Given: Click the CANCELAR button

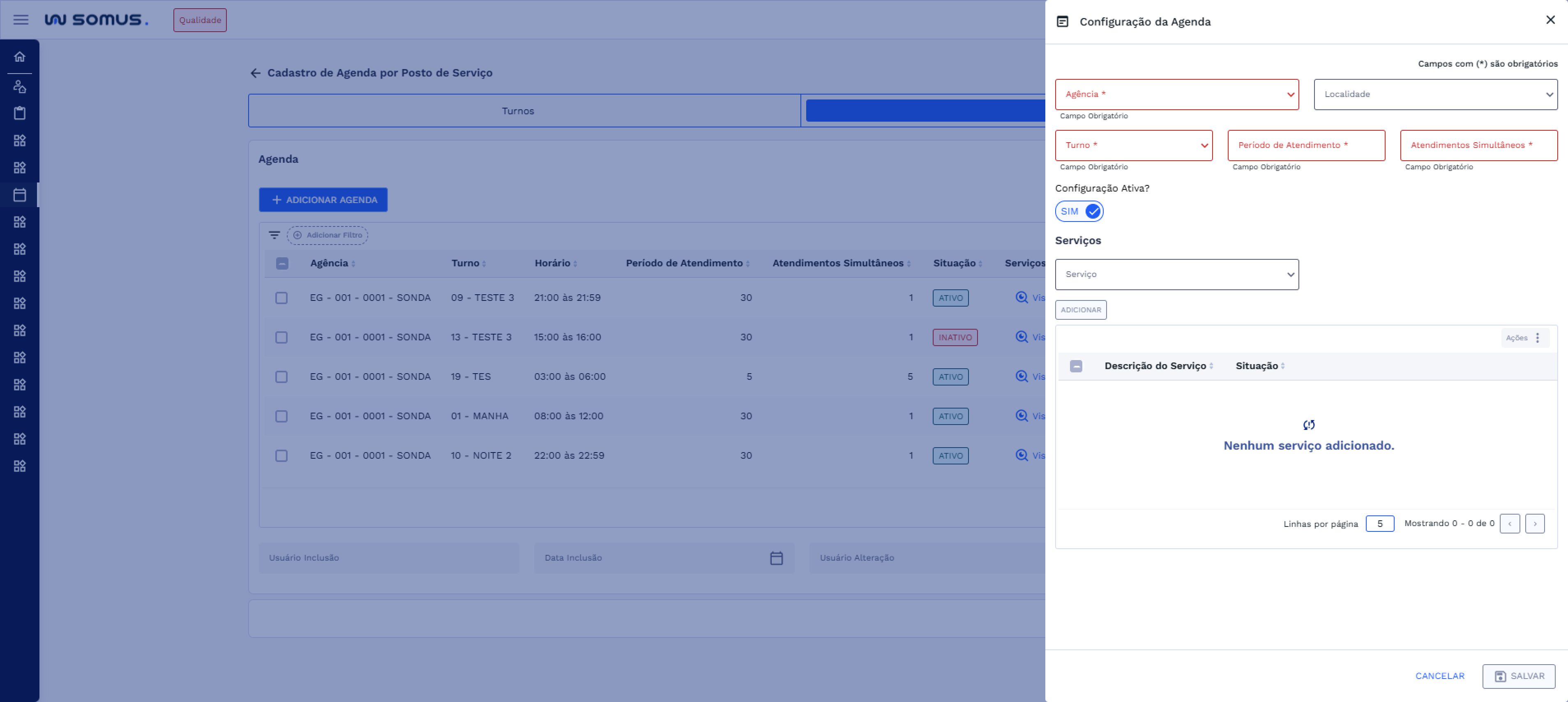Looking at the screenshot, I should pos(1439,676).
